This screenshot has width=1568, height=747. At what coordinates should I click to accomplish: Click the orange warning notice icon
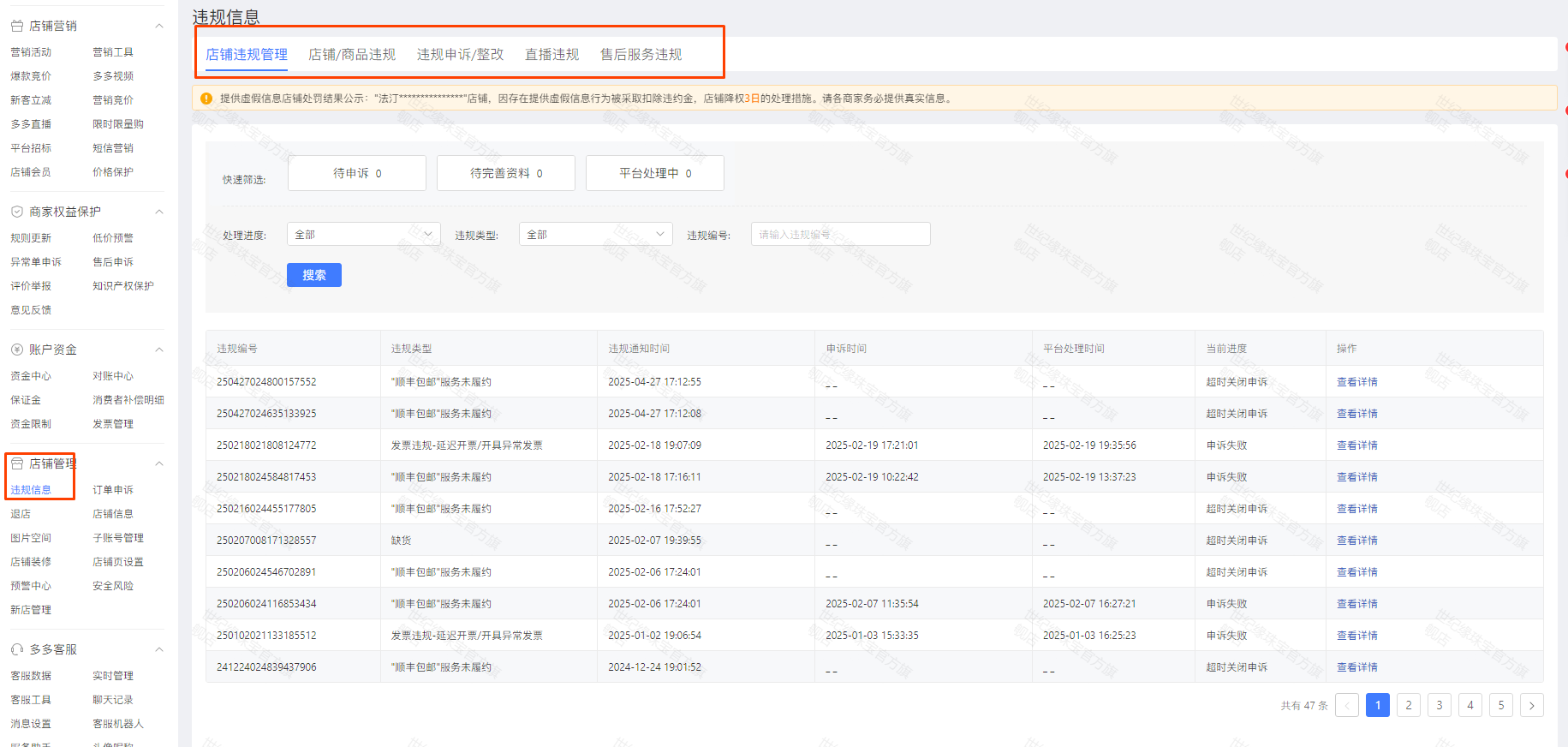206,99
